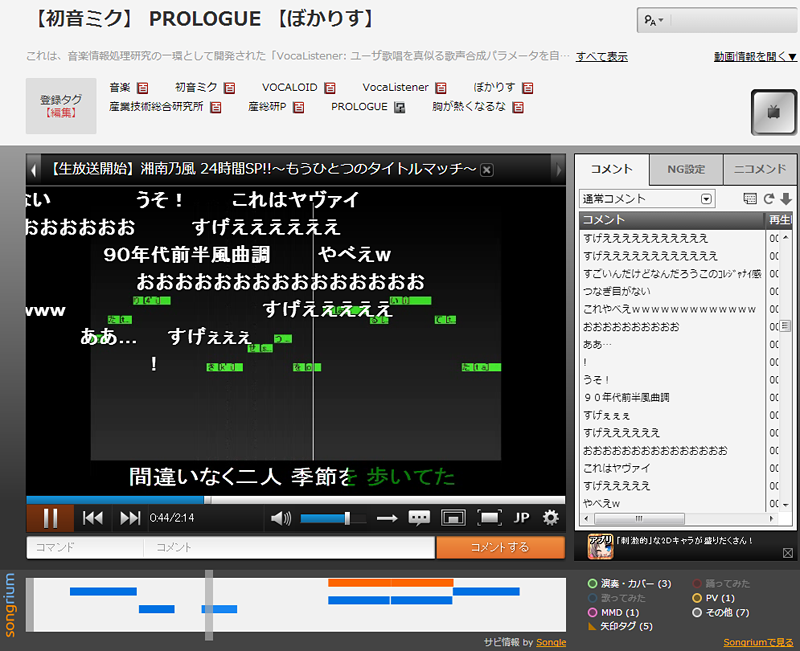Image resolution: width=800 pixels, height=651 pixels.
Task: Open player settings gear icon
Action: coord(550,518)
